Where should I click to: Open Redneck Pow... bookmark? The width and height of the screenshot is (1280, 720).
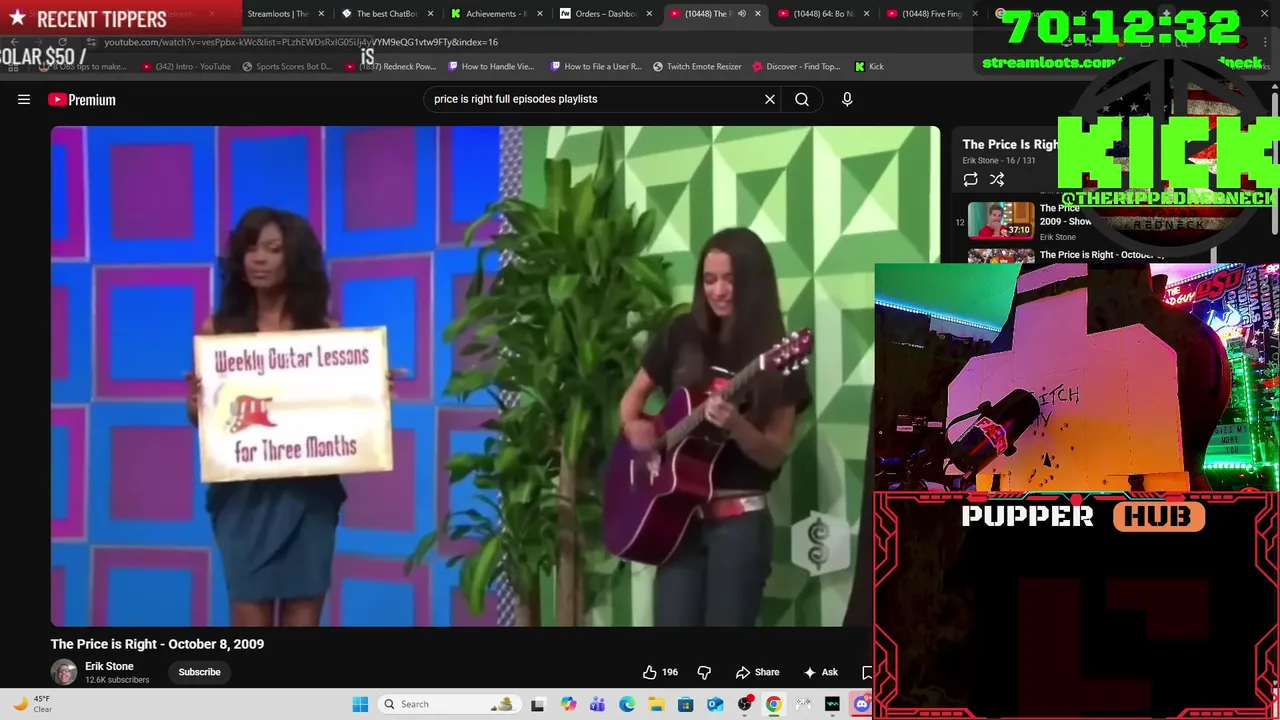[x=391, y=67]
